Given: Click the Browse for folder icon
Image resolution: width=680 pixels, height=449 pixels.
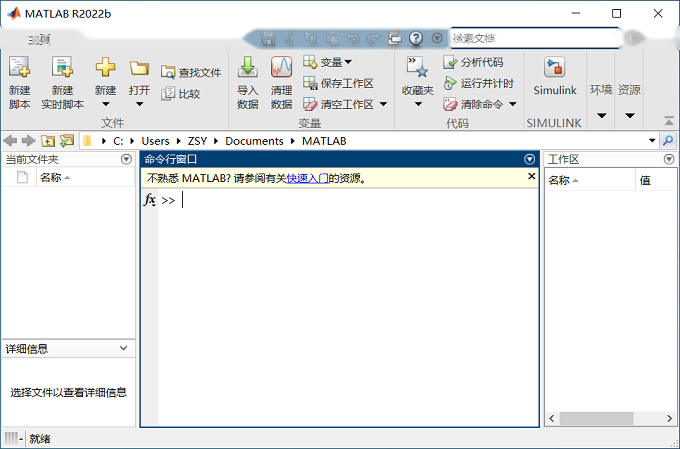Looking at the screenshot, I should pyautogui.click(x=67, y=141).
